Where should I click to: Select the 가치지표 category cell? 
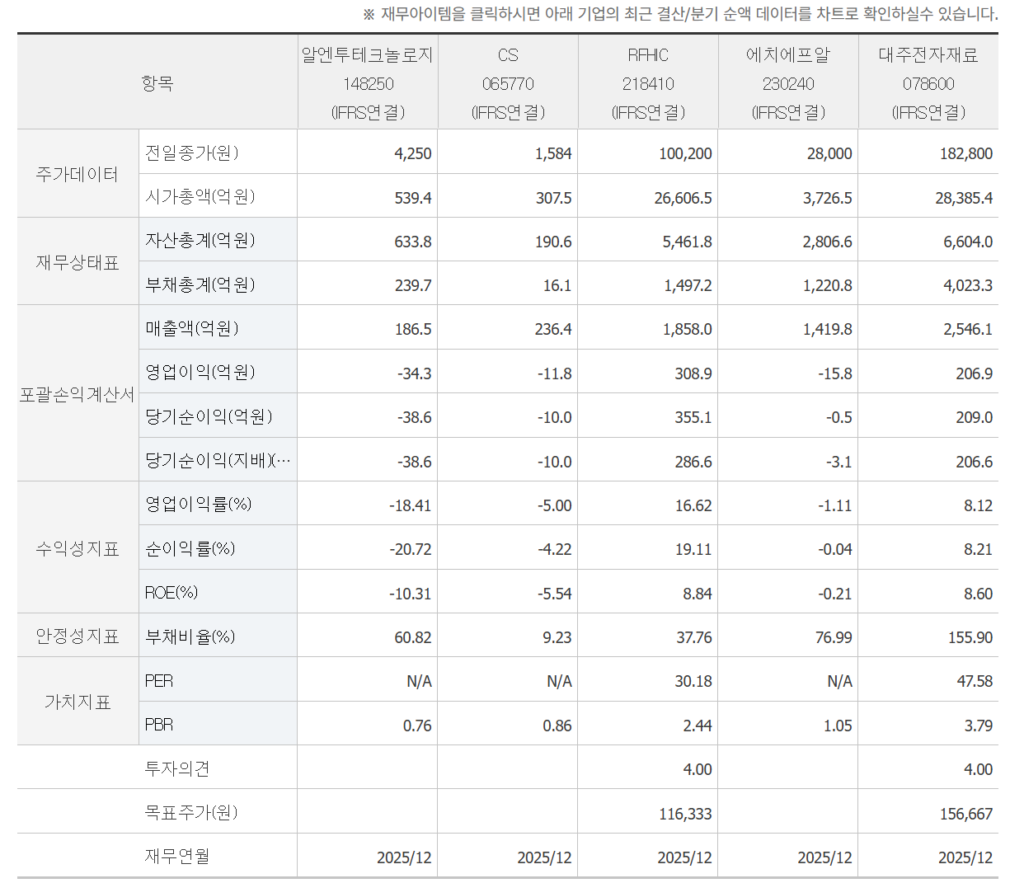tap(77, 701)
